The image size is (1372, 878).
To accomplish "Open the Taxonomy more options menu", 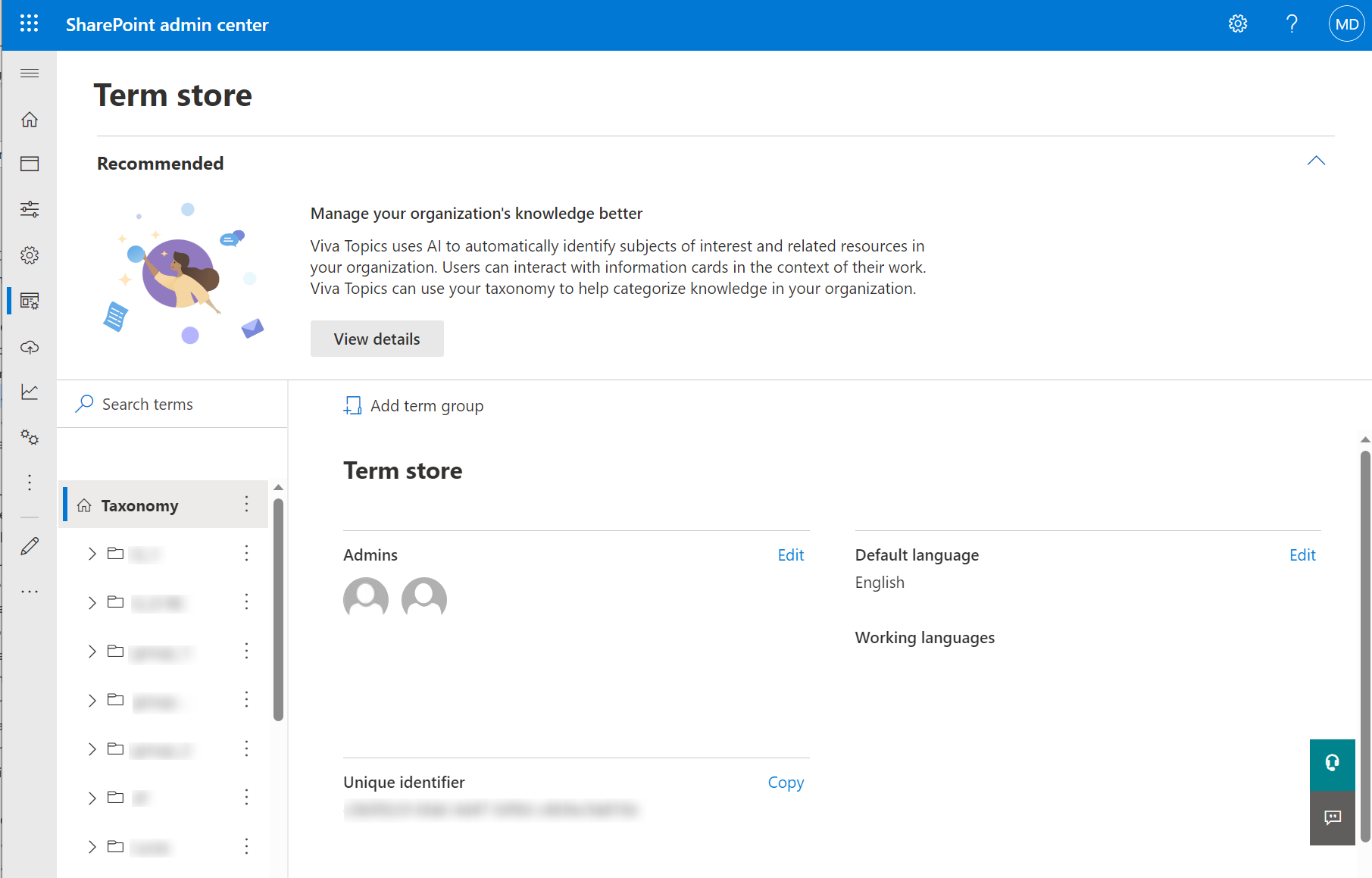I will (x=246, y=505).
